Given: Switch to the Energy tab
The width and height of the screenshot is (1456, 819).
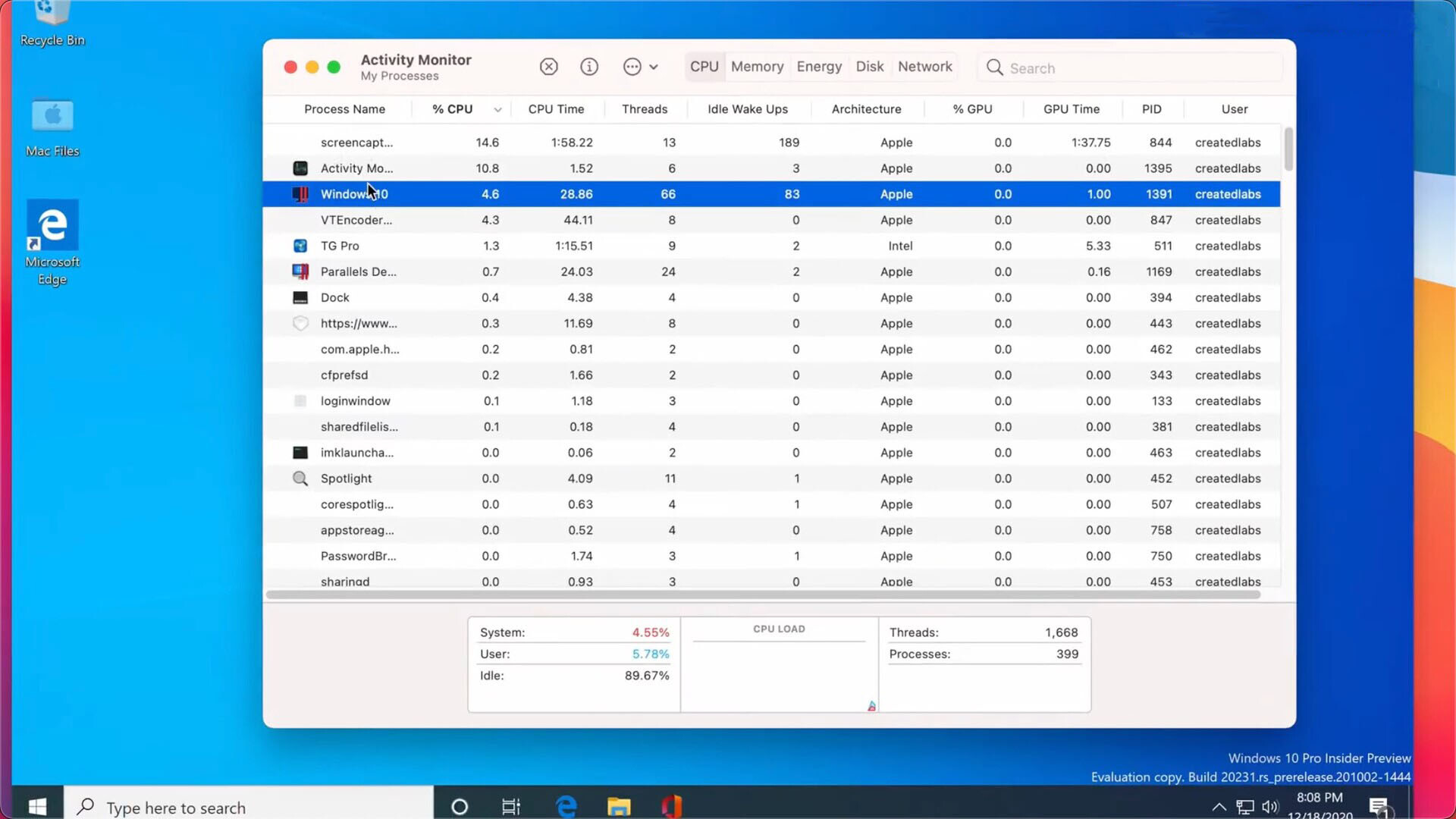Looking at the screenshot, I should [x=819, y=67].
